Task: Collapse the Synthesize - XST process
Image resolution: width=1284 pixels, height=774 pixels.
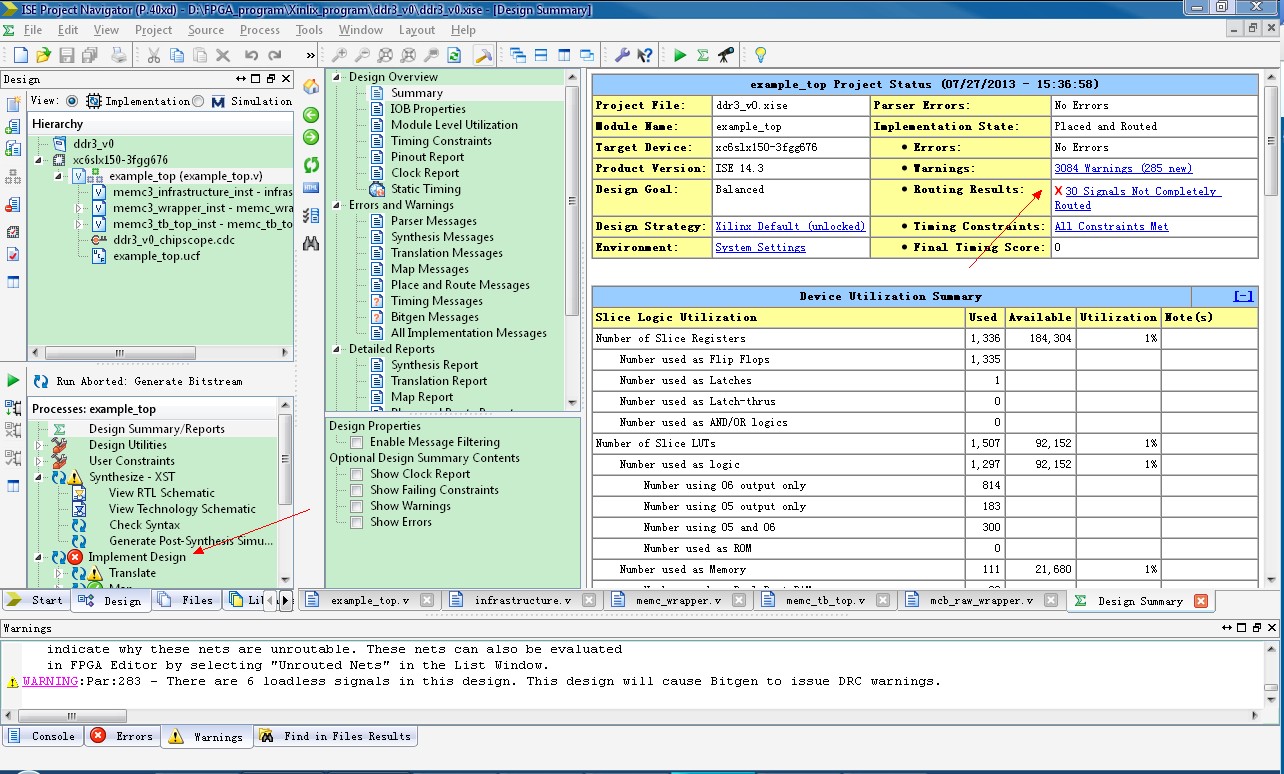Action: (x=39, y=477)
